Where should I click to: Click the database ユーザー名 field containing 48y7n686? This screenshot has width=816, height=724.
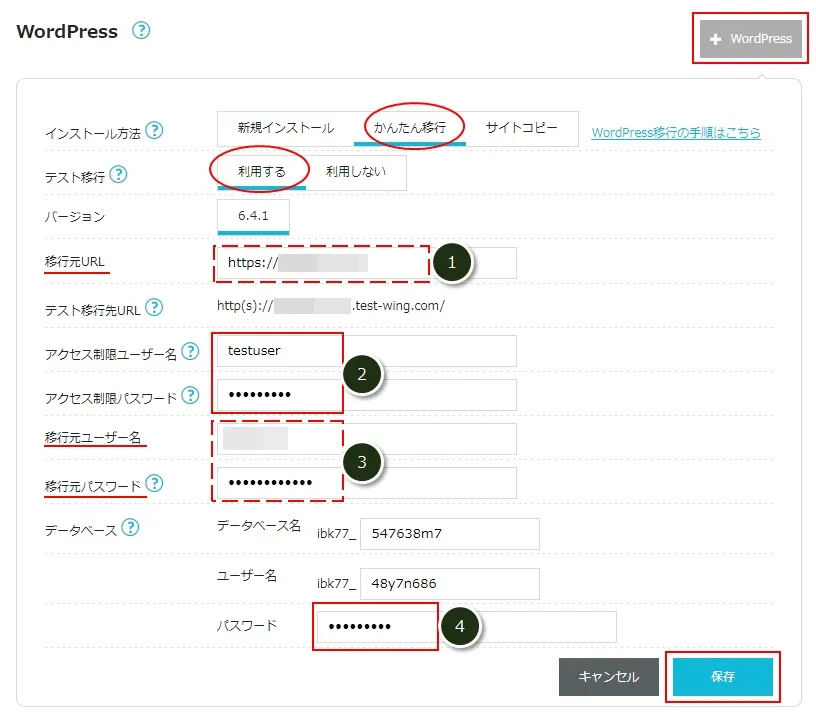450,583
